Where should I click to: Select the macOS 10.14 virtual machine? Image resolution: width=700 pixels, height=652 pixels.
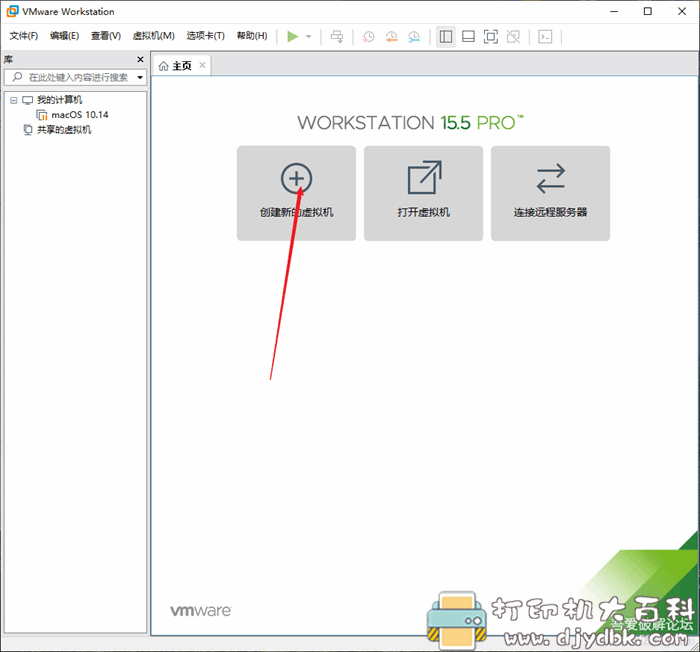pos(79,115)
